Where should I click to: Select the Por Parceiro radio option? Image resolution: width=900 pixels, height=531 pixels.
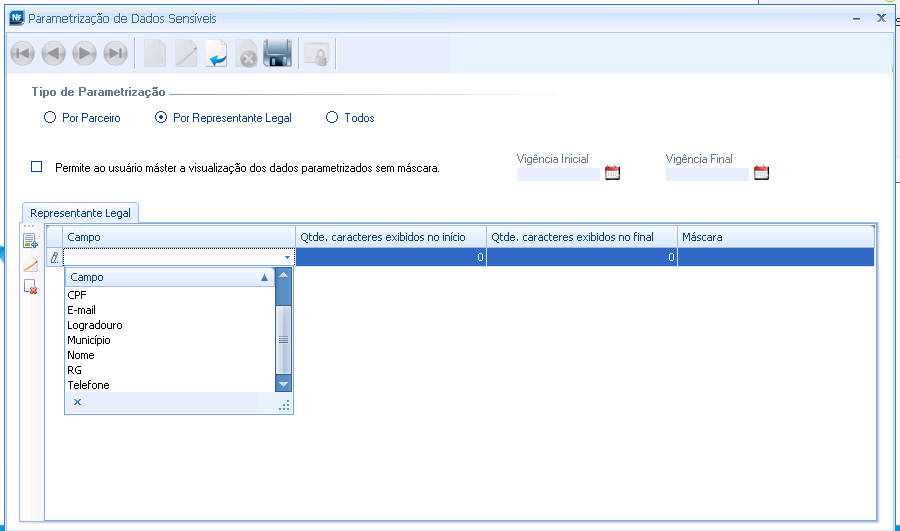[50, 118]
